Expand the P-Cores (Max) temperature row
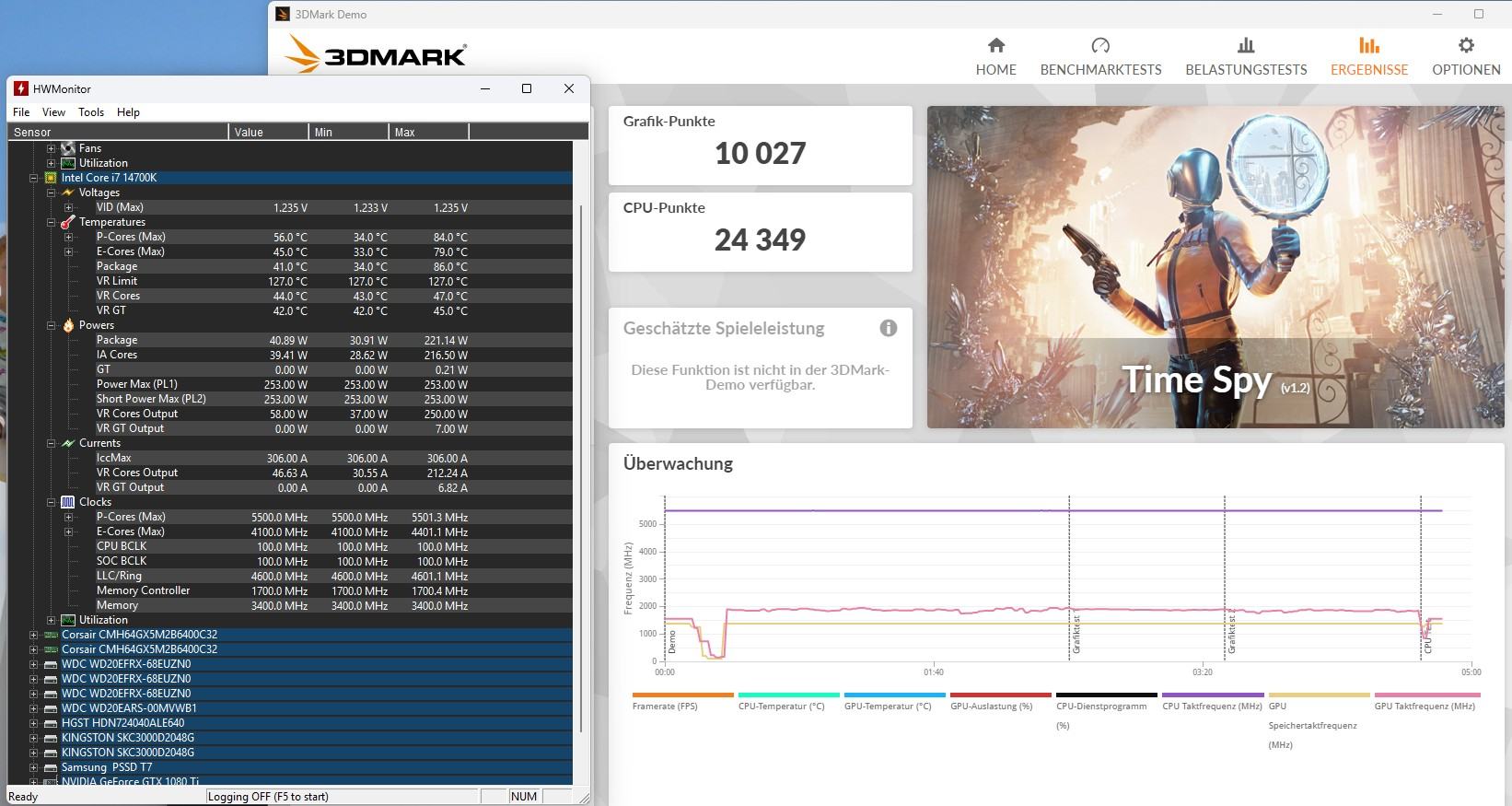Screen dimensions: 1512x806 [x=68, y=237]
